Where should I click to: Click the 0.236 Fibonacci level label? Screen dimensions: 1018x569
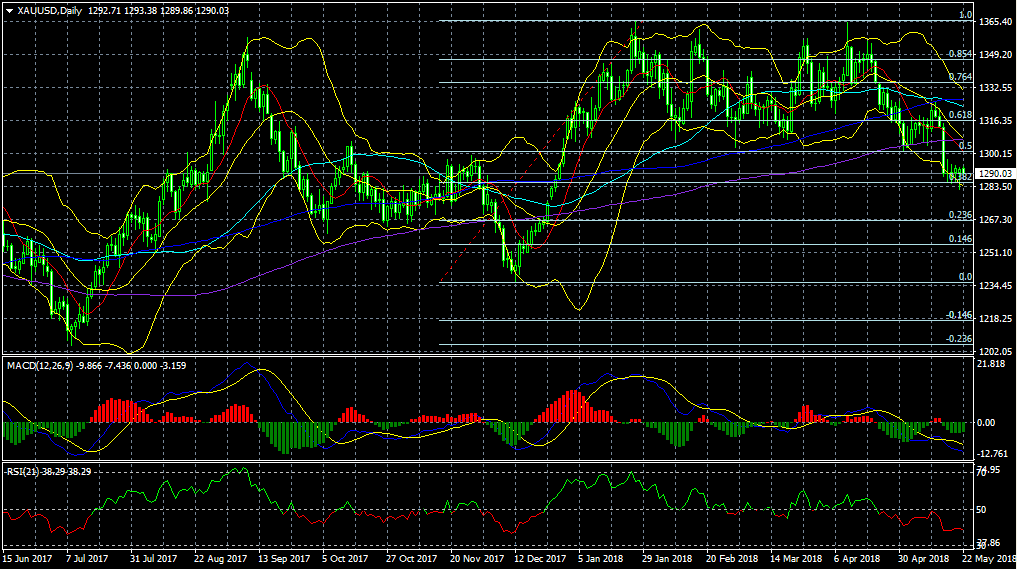959,215
